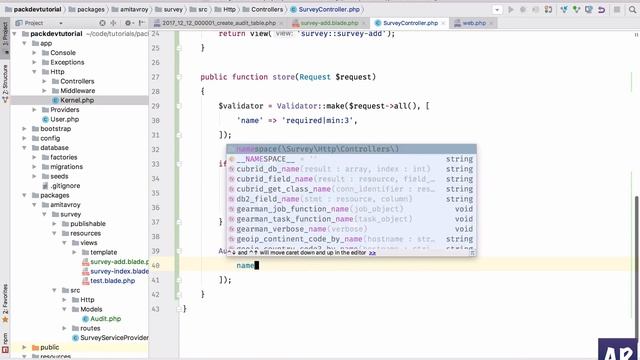Choose db2_field_name completion suggestion
Image resolution: width=640 pixels, height=360 pixels.
[x=351, y=199]
